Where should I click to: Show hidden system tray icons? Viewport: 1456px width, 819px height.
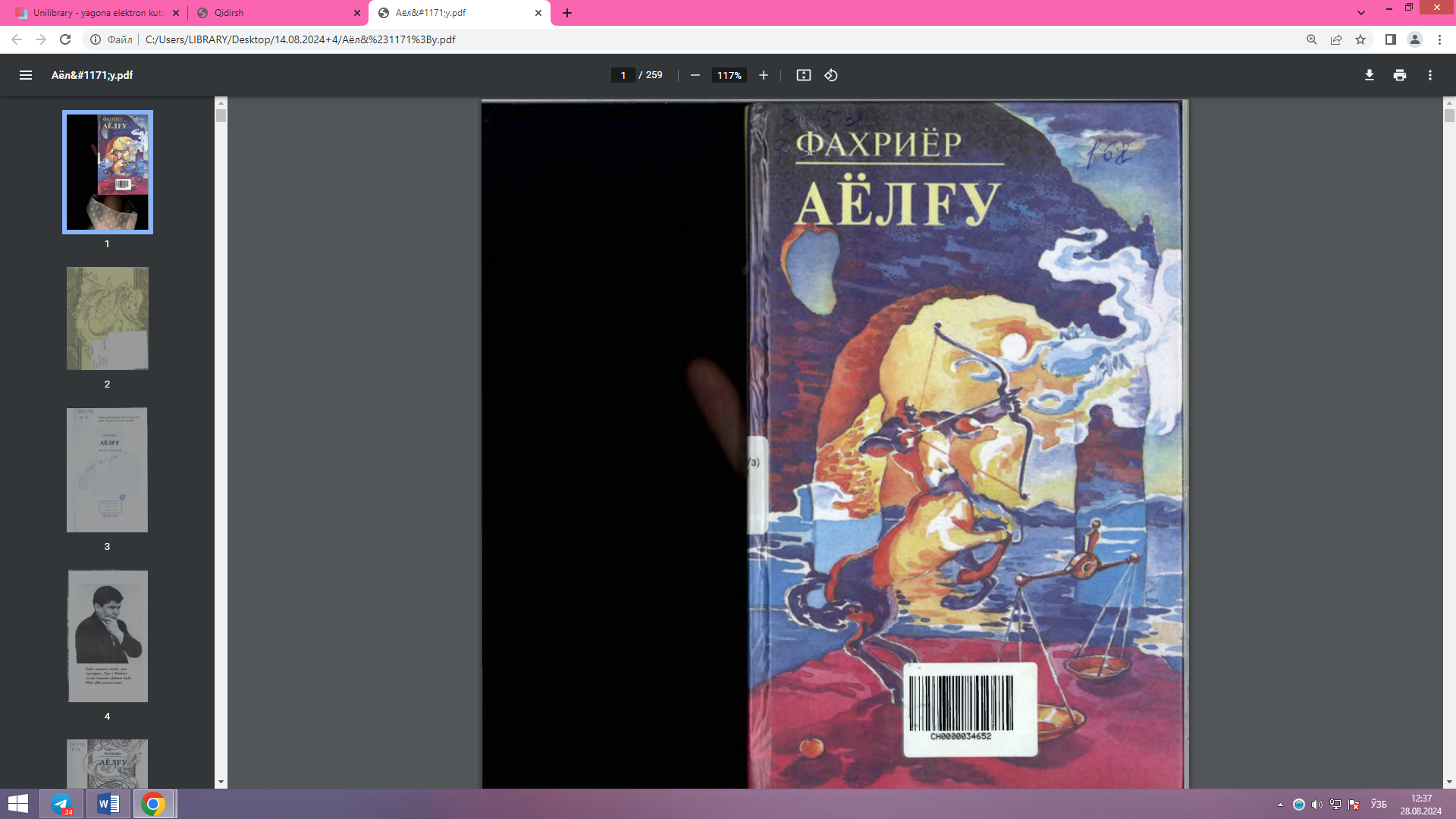1280,805
